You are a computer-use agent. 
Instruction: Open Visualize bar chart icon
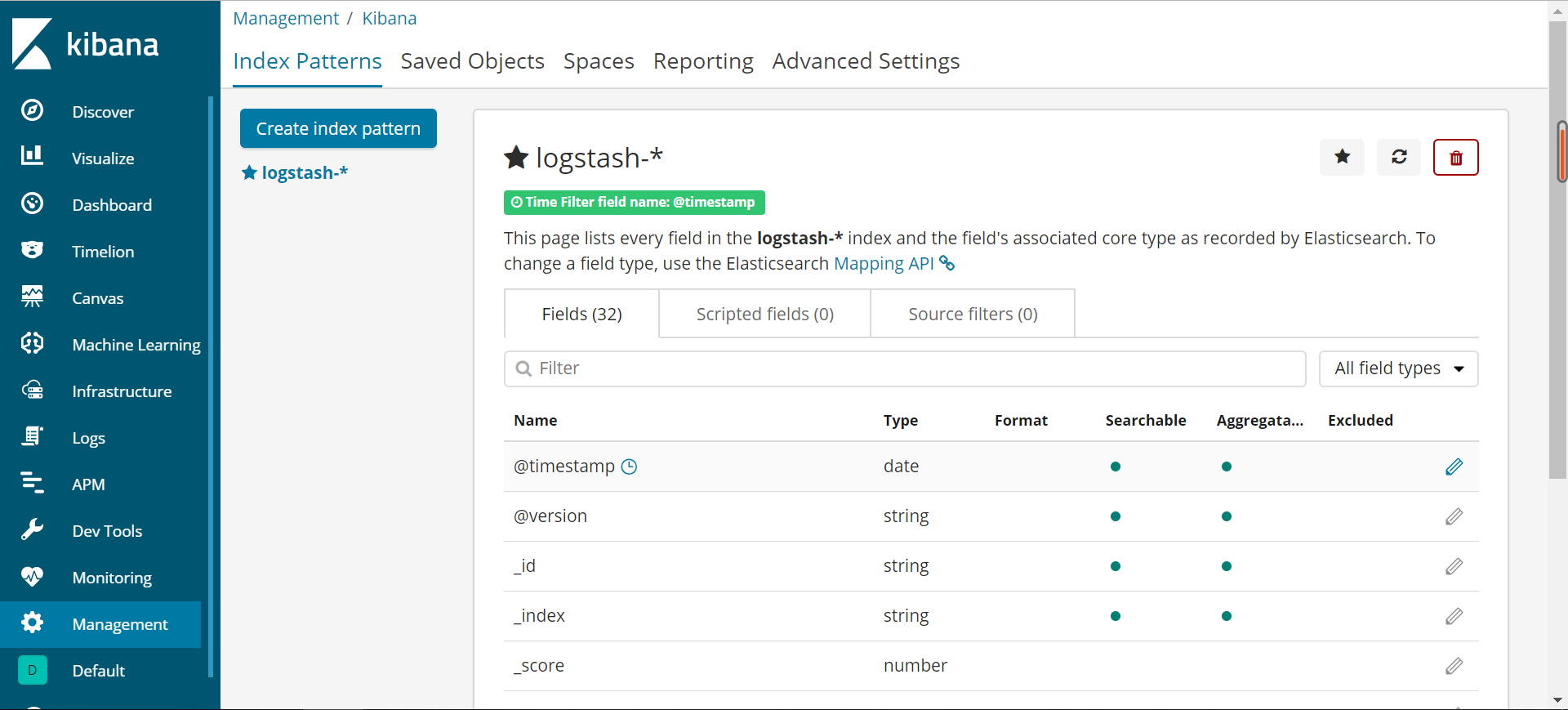pos(32,156)
